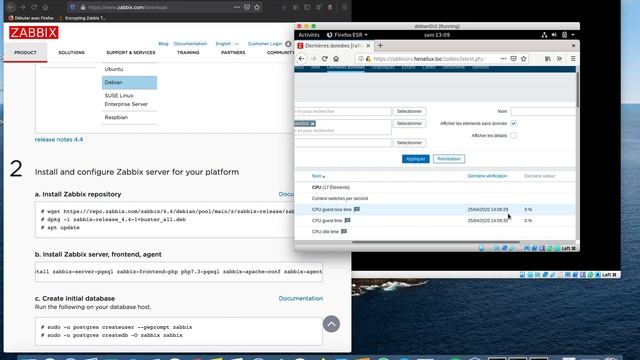Sort table by Nom column header

point(318,176)
